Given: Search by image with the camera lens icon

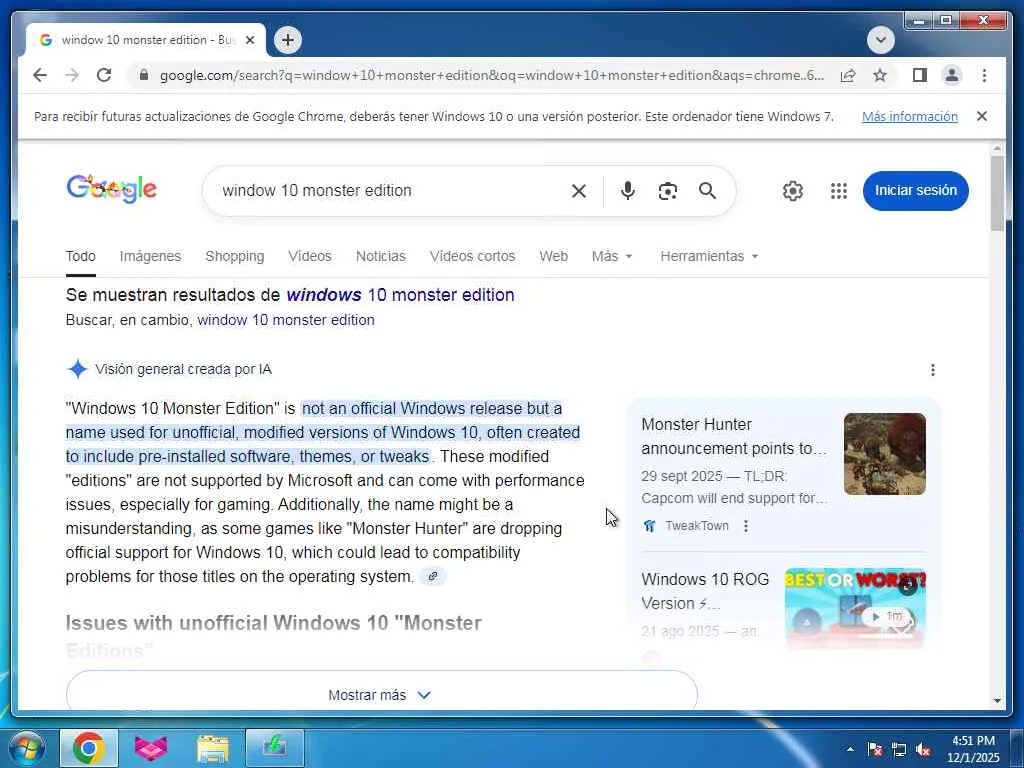Looking at the screenshot, I should pos(667,191).
